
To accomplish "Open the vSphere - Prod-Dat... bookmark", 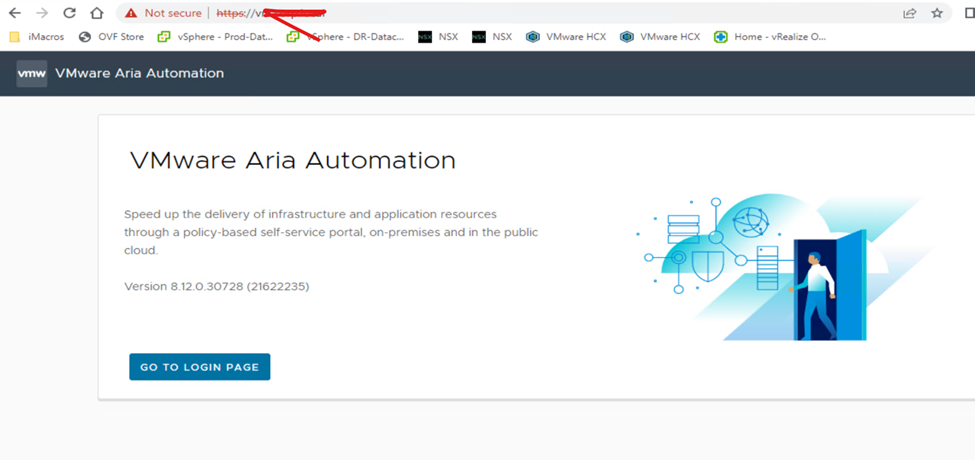I will coord(215,37).
